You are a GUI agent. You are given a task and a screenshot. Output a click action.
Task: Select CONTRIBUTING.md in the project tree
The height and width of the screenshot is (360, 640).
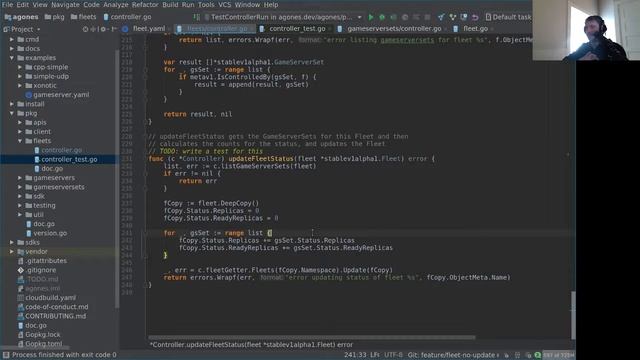55,316
